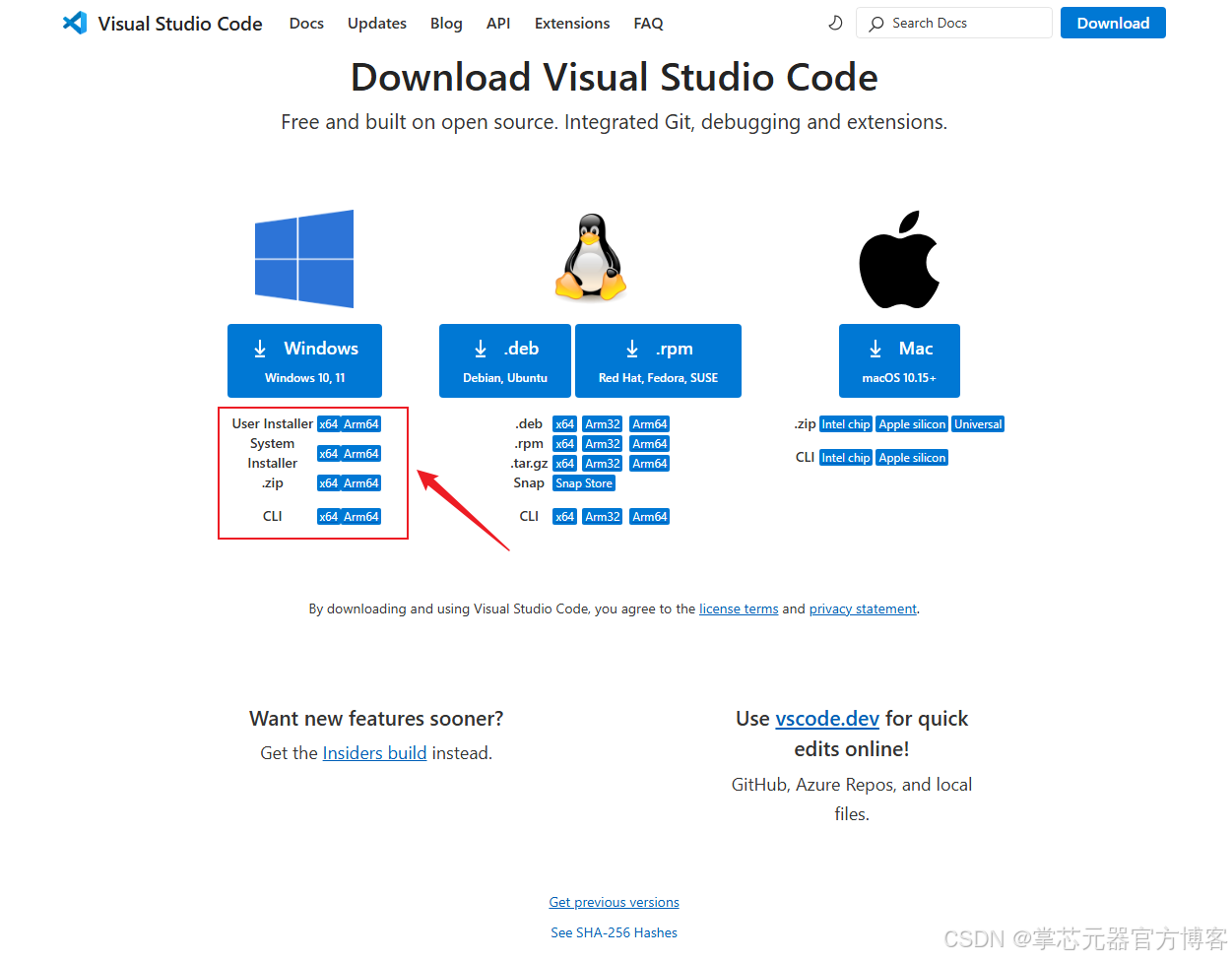Viewport: 1232px width, 960px height.
Task: Open the license terms link
Action: pyautogui.click(x=739, y=609)
